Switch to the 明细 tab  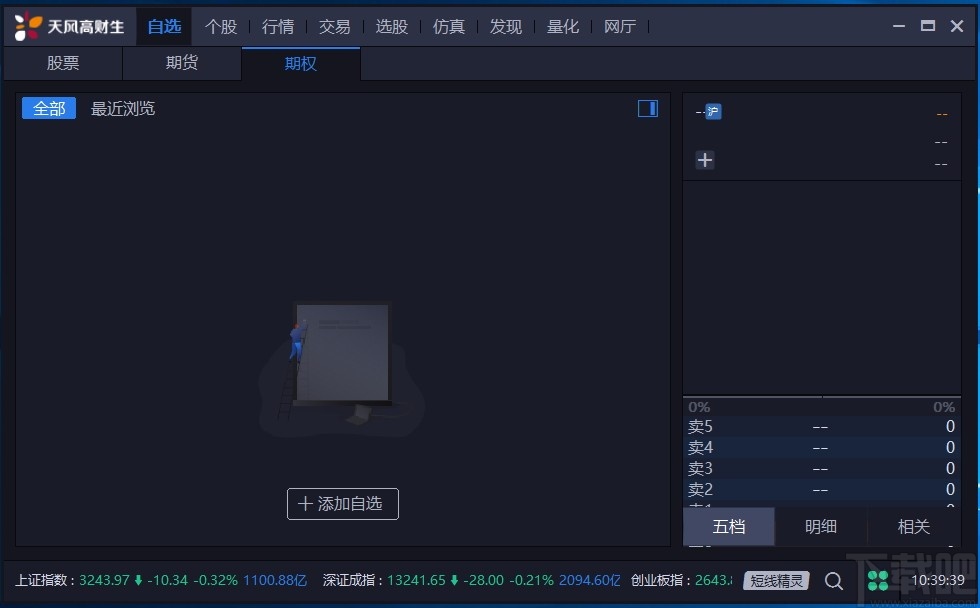(820, 526)
